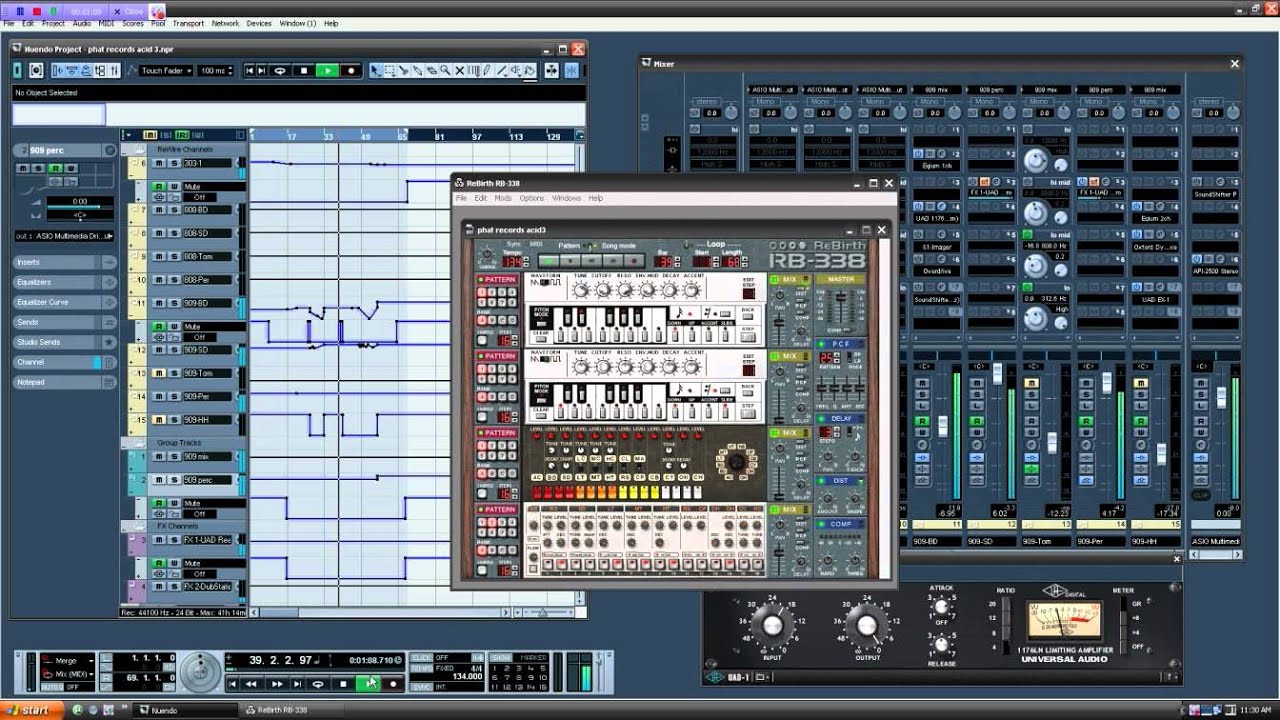Select the Split scissors tool

[404, 71]
